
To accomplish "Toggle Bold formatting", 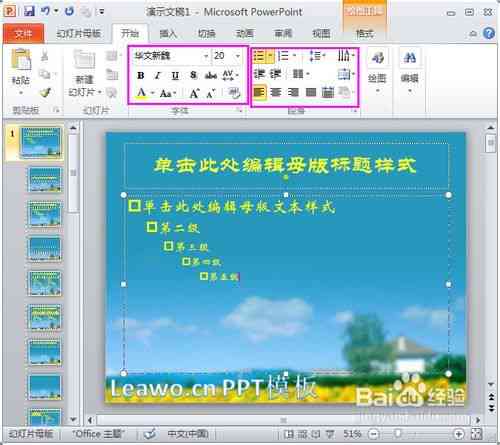I will click(141, 76).
